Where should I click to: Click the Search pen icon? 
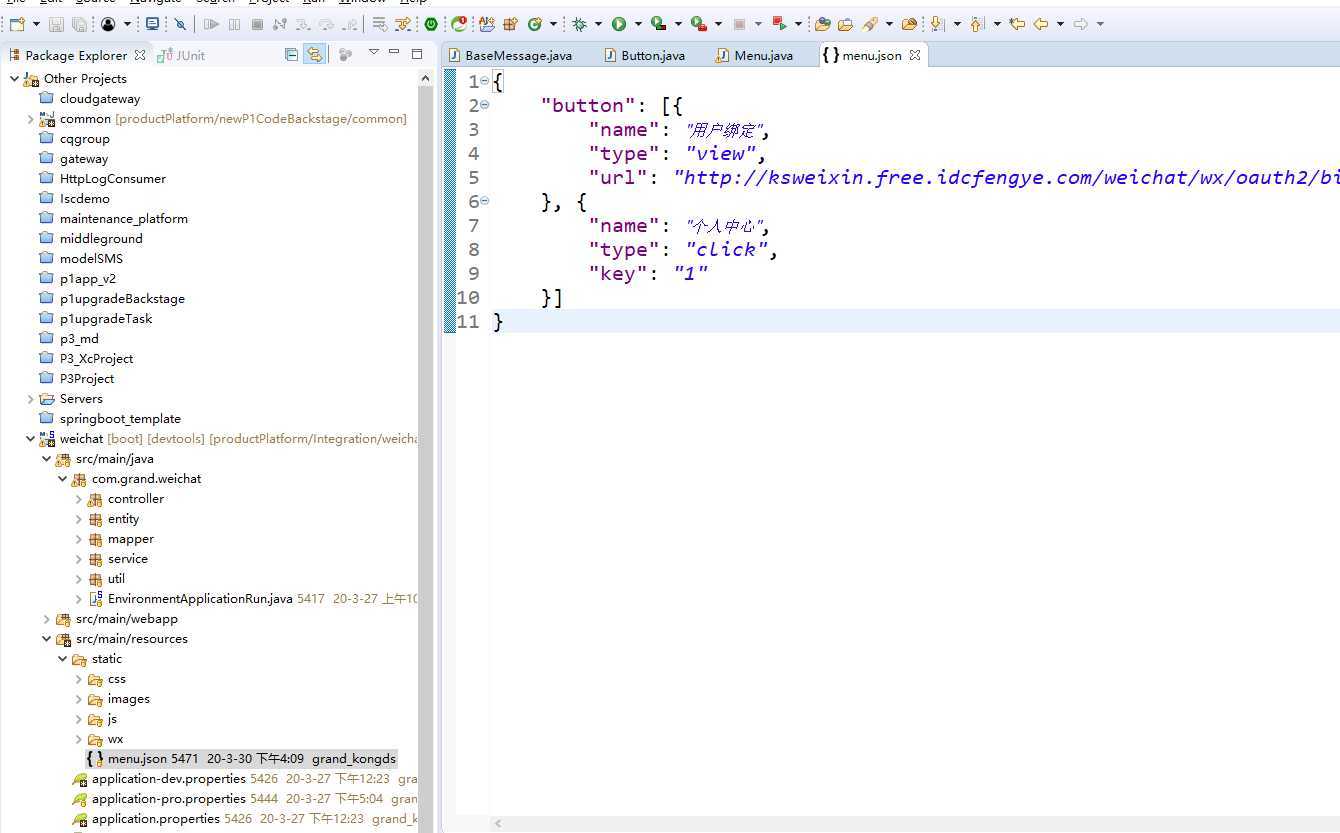pos(869,24)
